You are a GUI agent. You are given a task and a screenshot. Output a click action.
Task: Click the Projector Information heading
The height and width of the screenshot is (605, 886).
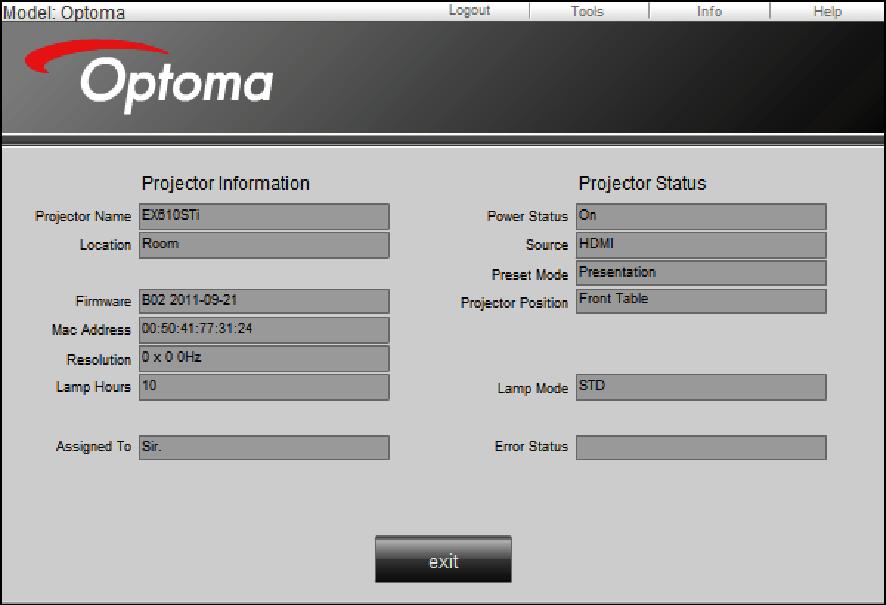point(225,184)
